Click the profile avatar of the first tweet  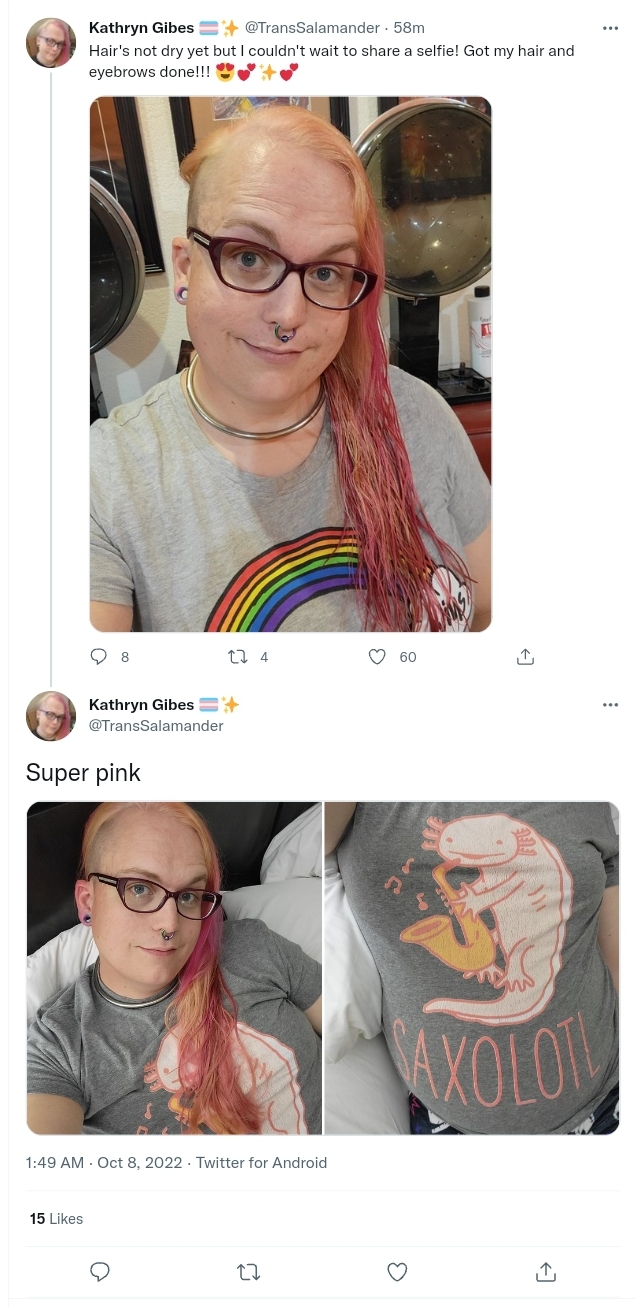[x=51, y=43]
